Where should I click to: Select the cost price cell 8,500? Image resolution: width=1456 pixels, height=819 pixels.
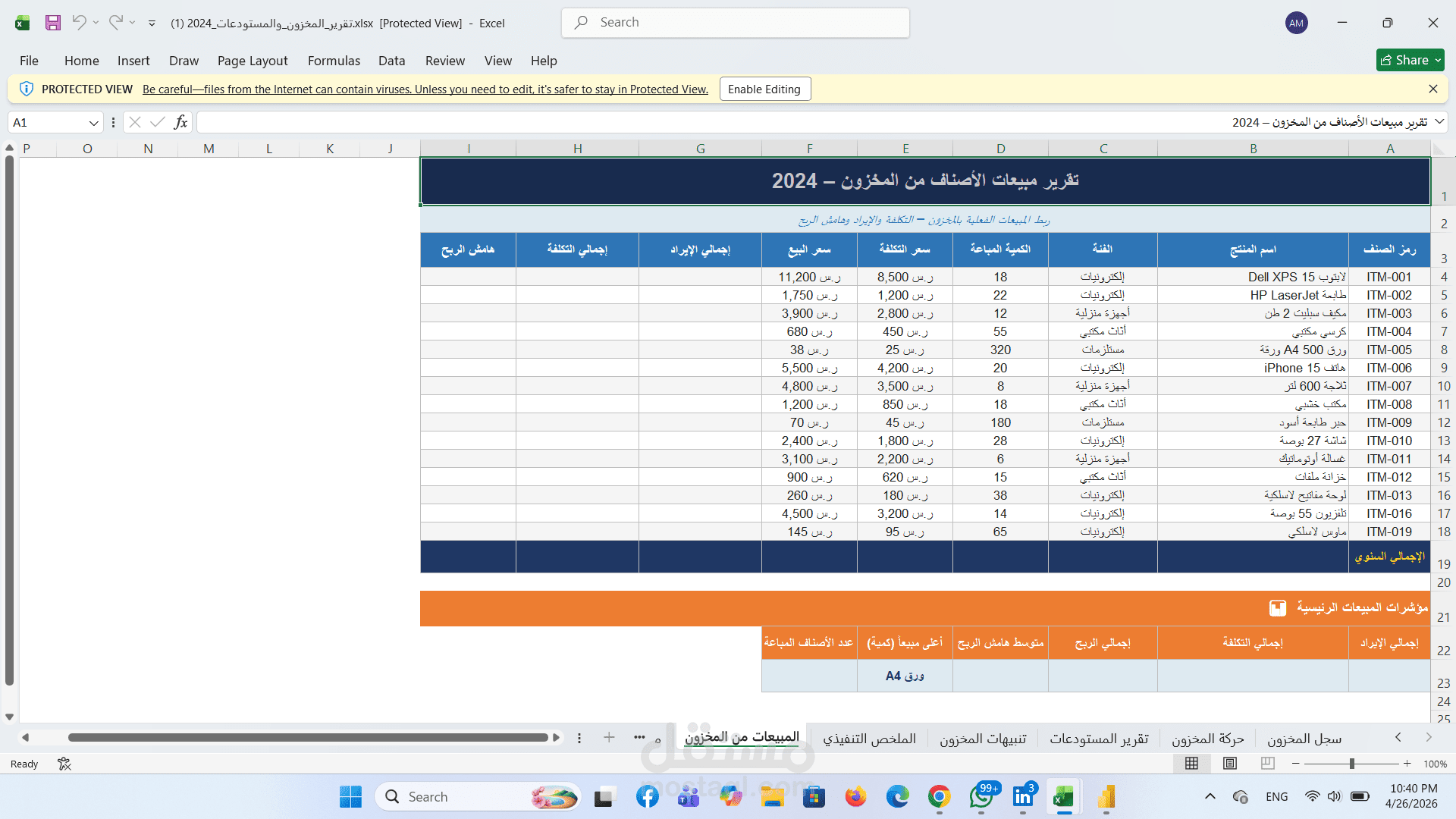(x=905, y=277)
